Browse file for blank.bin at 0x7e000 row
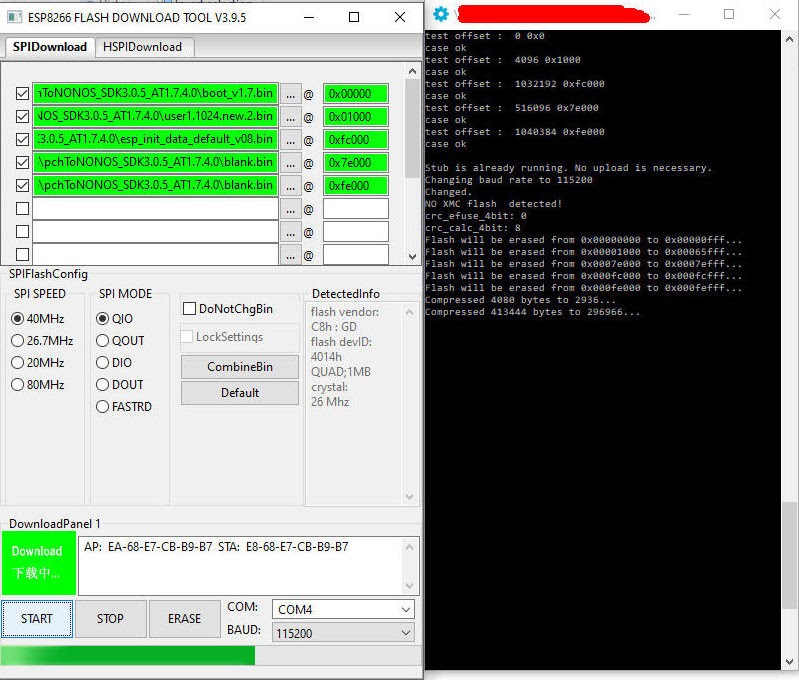Viewport: 799px width, 680px height. click(x=290, y=163)
